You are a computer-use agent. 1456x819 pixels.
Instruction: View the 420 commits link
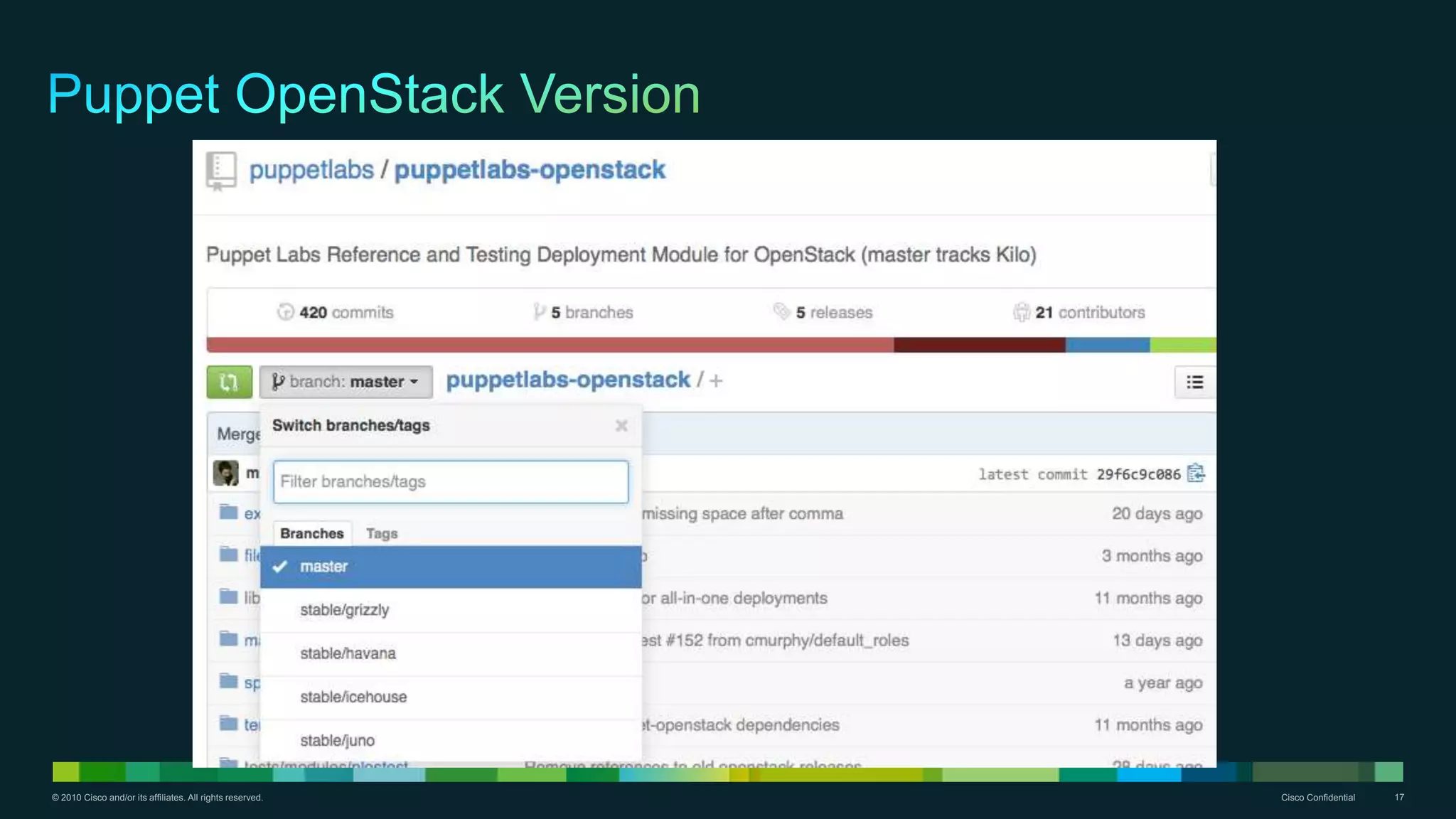click(x=336, y=312)
